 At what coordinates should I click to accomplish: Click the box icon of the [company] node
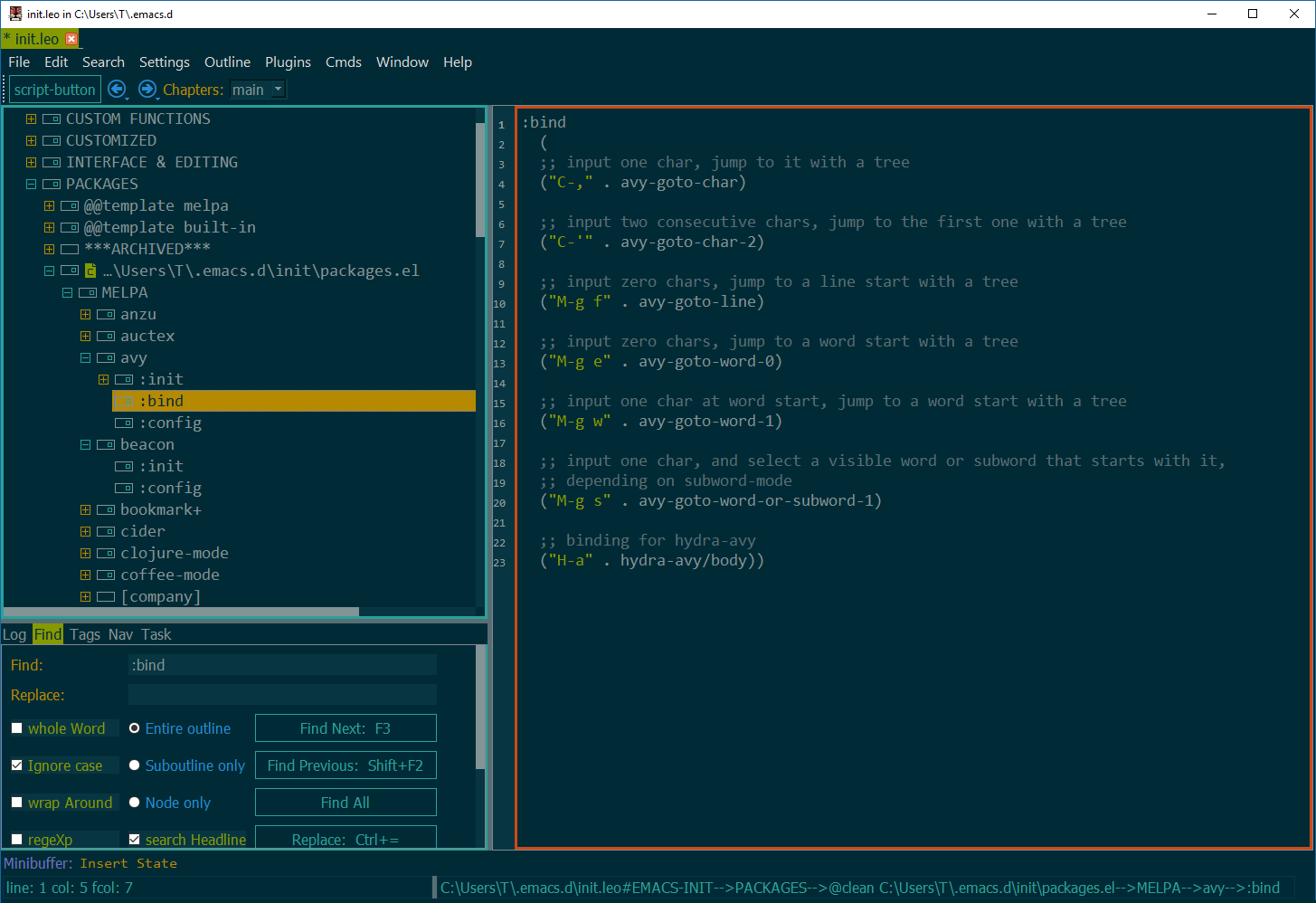pos(106,597)
